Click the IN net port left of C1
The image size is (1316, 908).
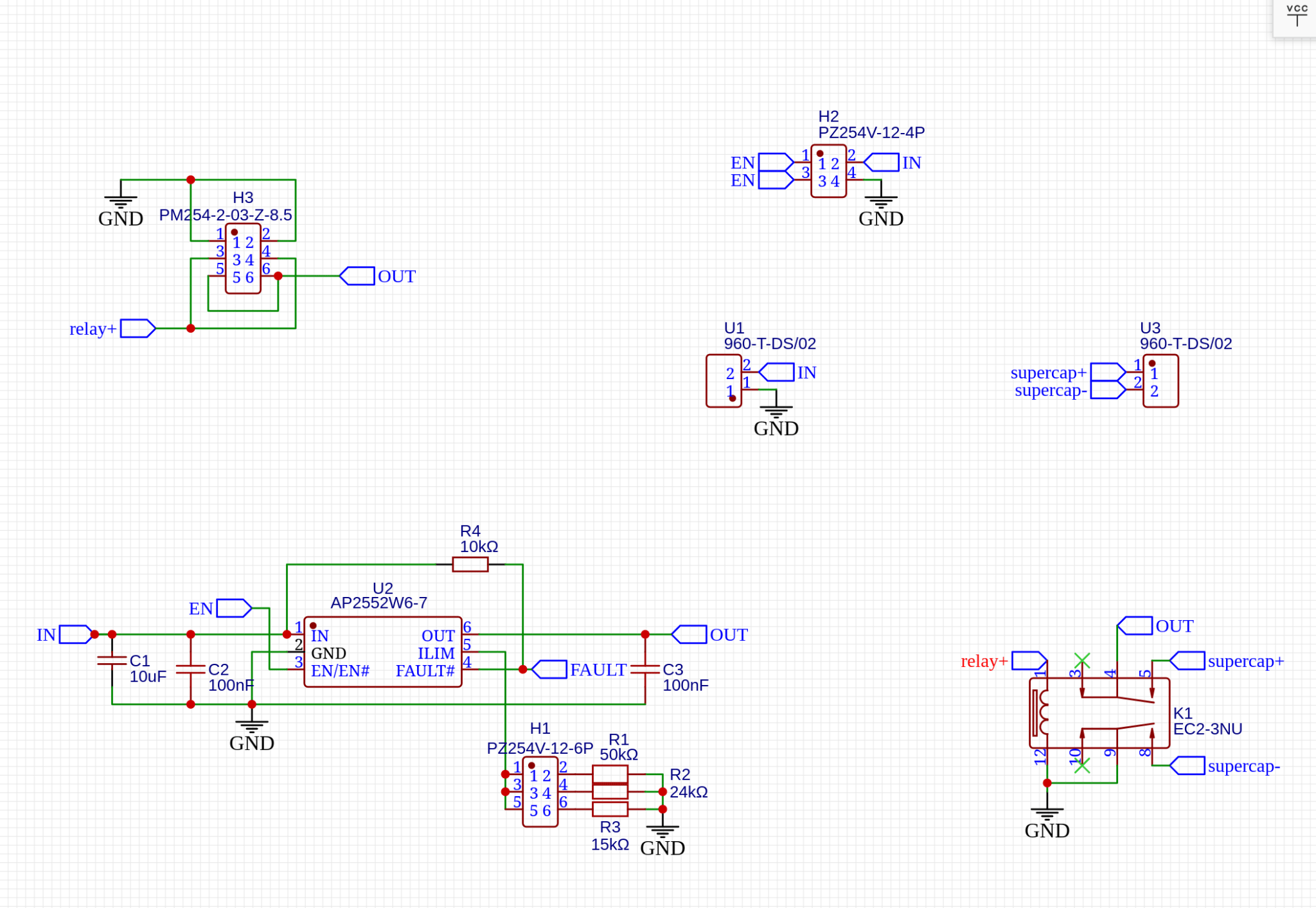coord(77,634)
